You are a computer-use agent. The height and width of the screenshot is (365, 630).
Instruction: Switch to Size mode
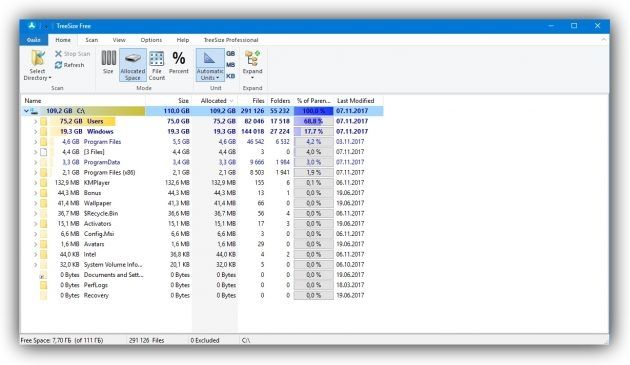click(x=108, y=62)
